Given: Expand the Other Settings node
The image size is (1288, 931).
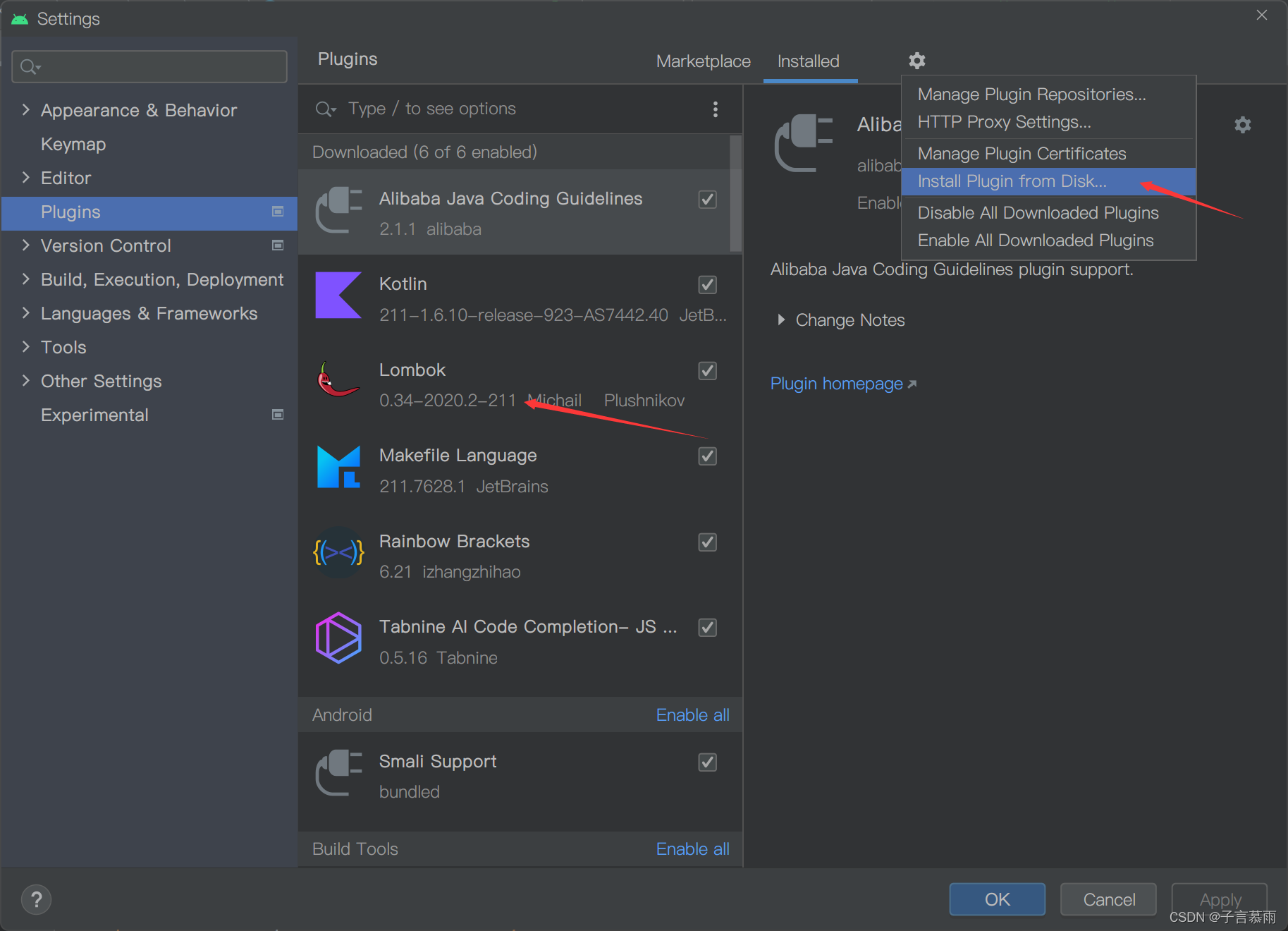Looking at the screenshot, I should pyautogui.click(x=26, y=380).
